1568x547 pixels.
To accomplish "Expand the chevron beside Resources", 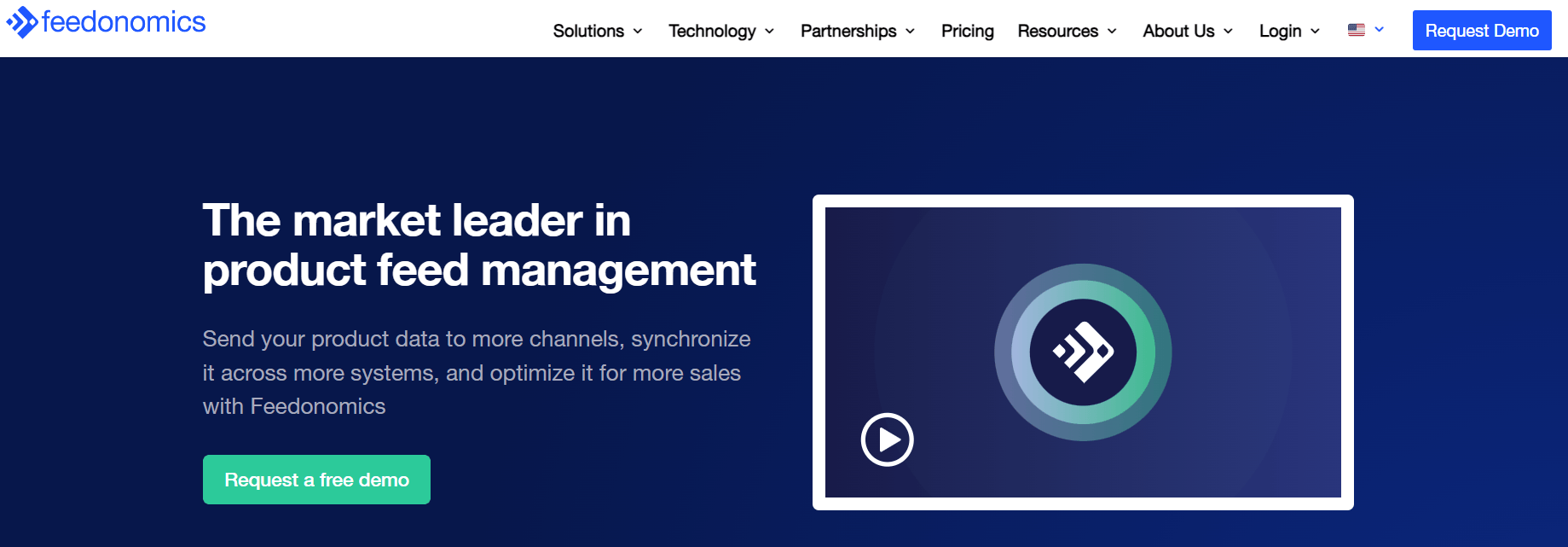I will (x=1112, y=32).
